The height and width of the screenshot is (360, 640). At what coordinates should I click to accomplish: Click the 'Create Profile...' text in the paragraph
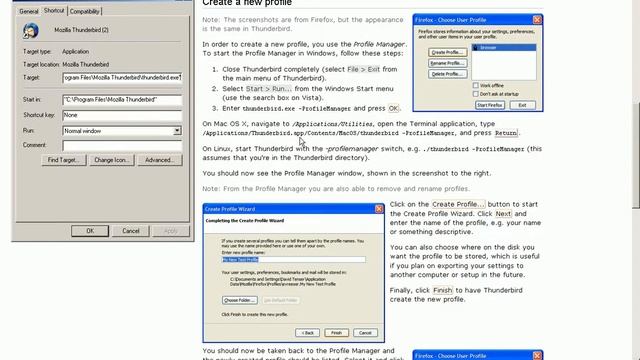tap(458, 204)
